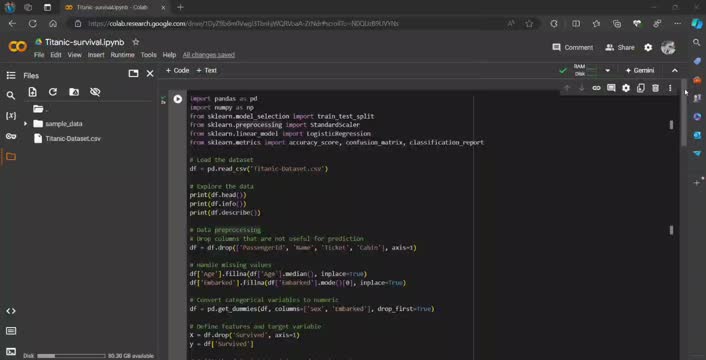Refresh the Files panel
This screenshot has width=706, height=360.
pos(53,92)
